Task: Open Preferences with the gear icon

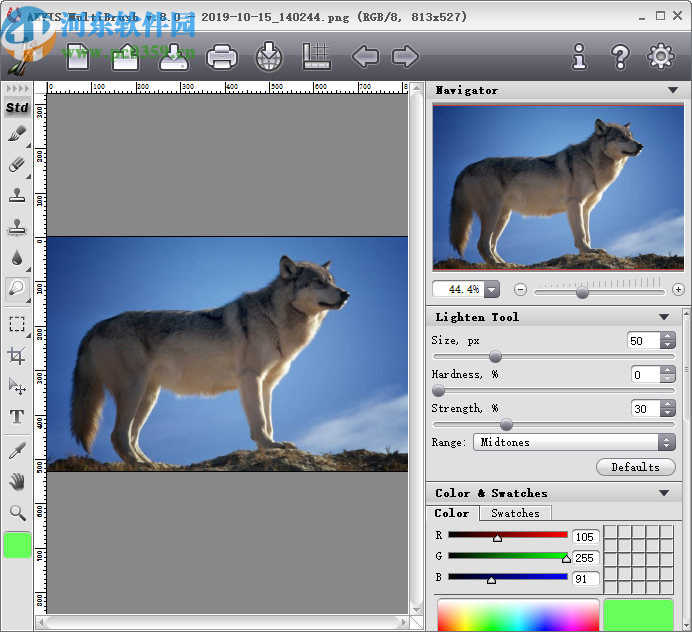Action: (x=660, y=56)
